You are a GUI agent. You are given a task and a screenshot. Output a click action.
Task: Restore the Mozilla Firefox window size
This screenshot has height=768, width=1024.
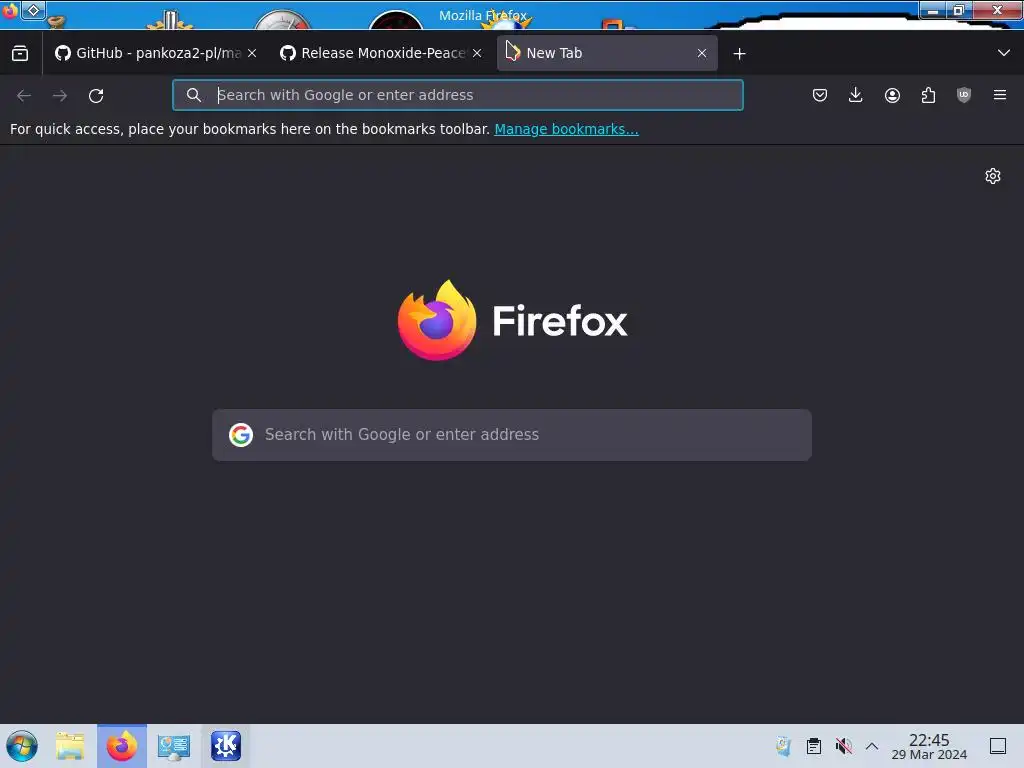click(959, 10)
